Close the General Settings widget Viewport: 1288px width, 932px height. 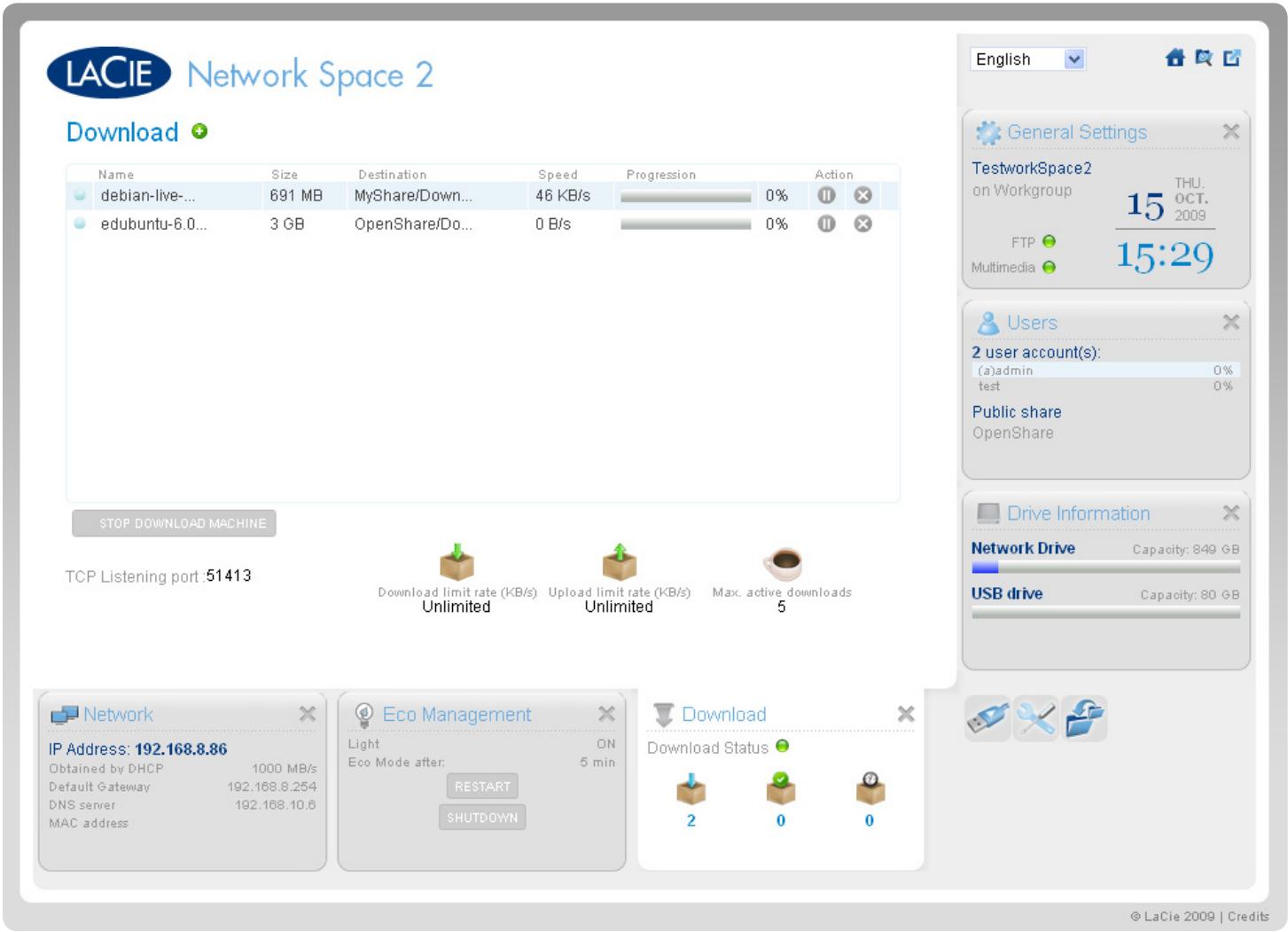point(1231,132)
